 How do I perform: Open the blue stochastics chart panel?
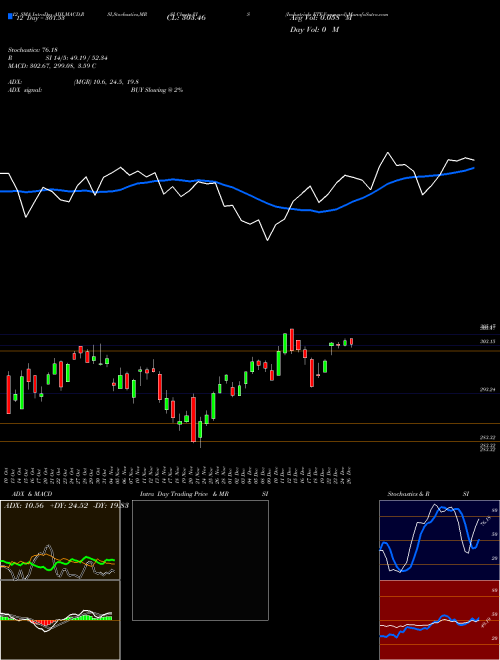[439, 540]
